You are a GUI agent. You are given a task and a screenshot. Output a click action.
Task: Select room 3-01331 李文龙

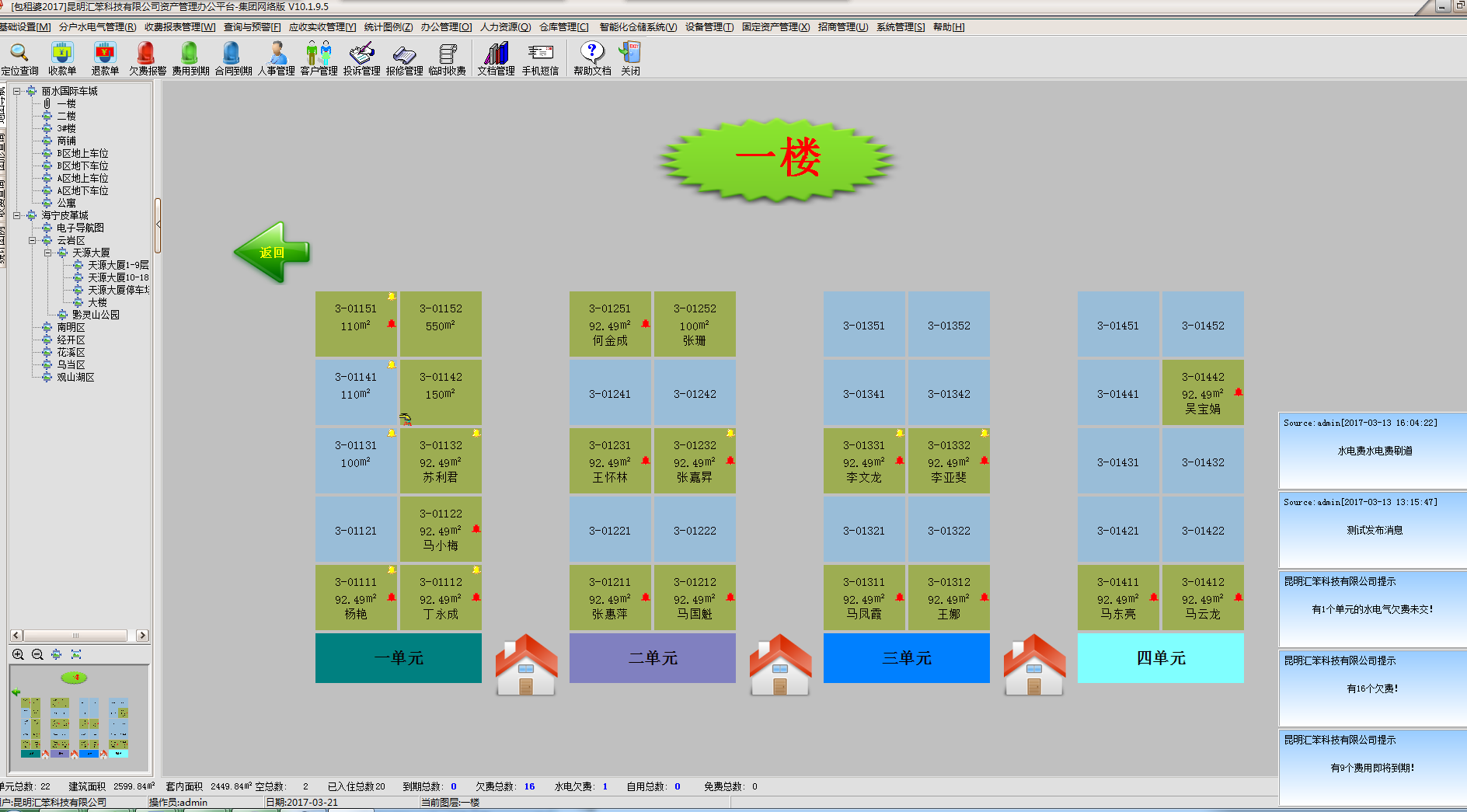(x=864, y=461)
